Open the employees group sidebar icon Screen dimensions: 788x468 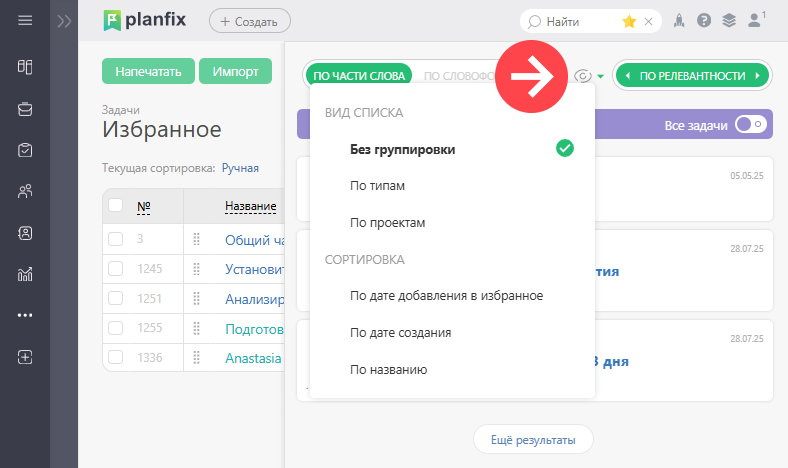click(25, 191)
